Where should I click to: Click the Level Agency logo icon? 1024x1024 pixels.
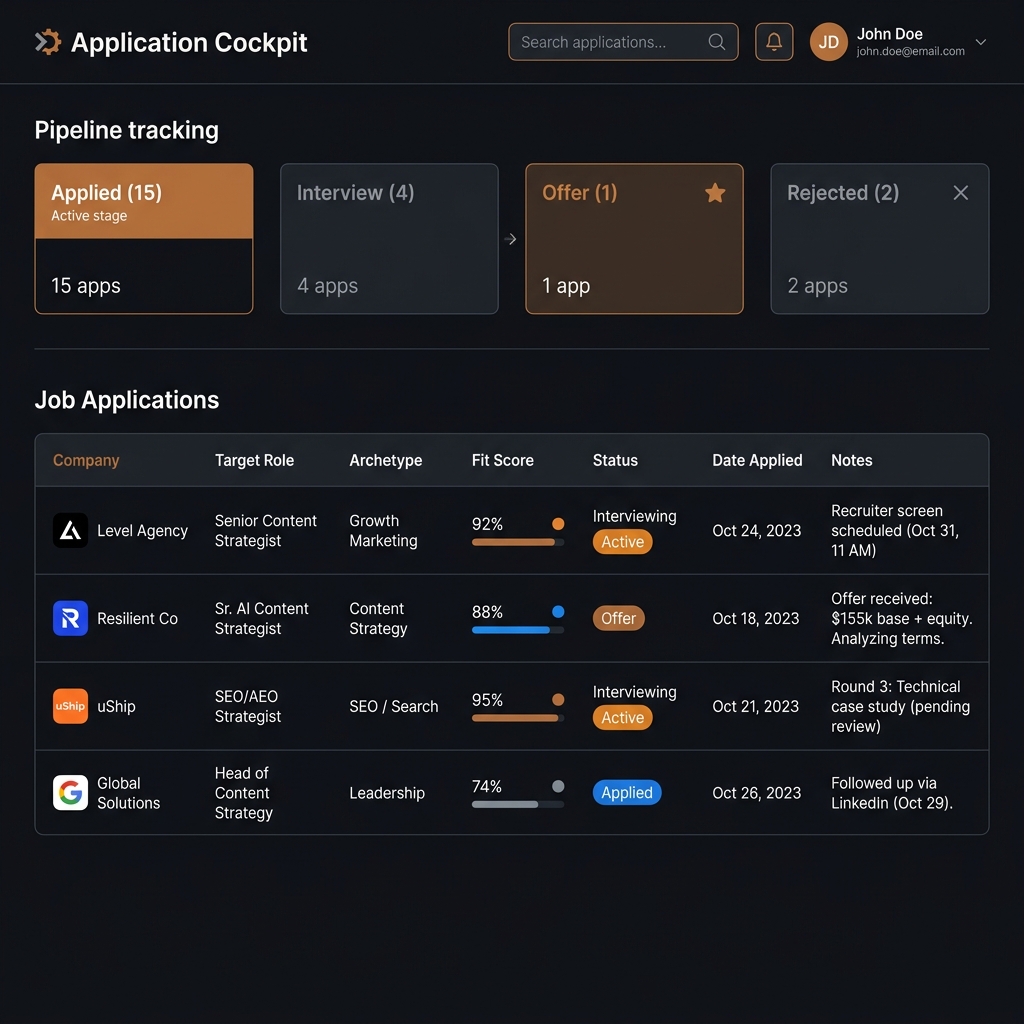[x=71, y=530]
